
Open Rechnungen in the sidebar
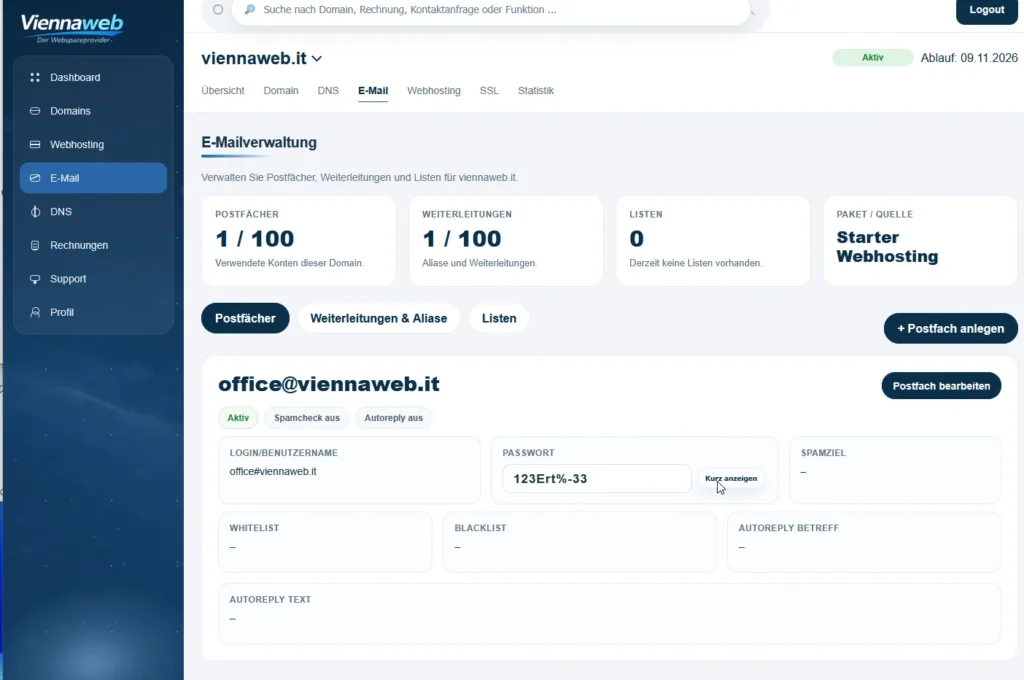click(x=93, y=245)
